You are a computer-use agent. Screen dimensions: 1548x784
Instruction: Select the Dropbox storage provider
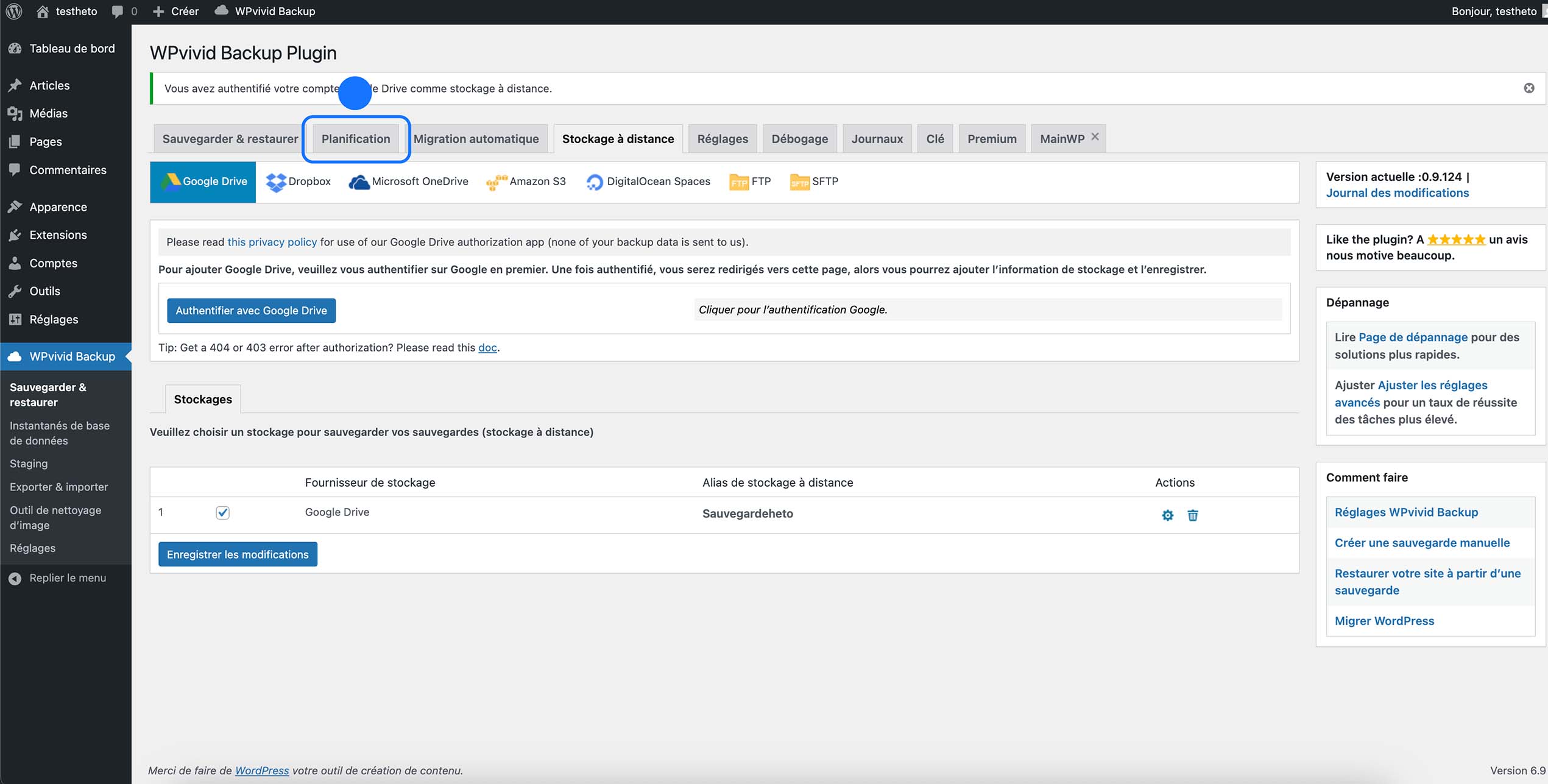[x=299, y=181]
